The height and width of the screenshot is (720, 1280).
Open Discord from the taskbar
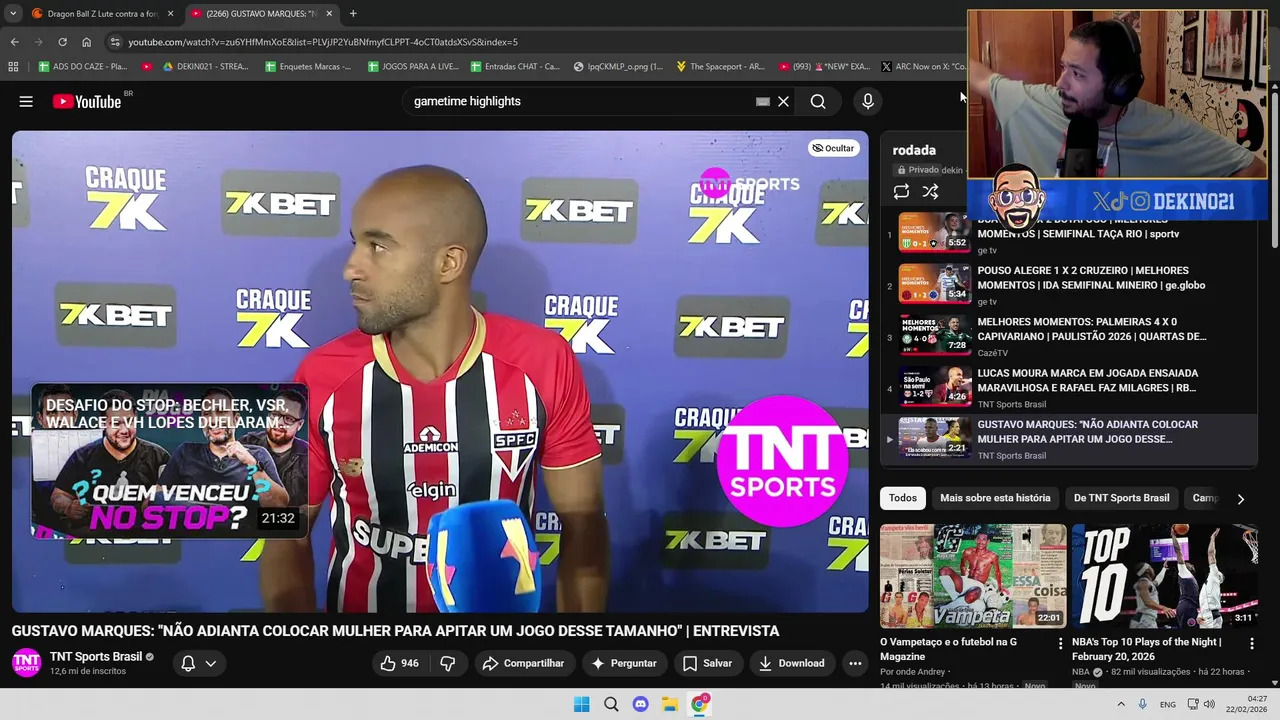pos(640,704)
